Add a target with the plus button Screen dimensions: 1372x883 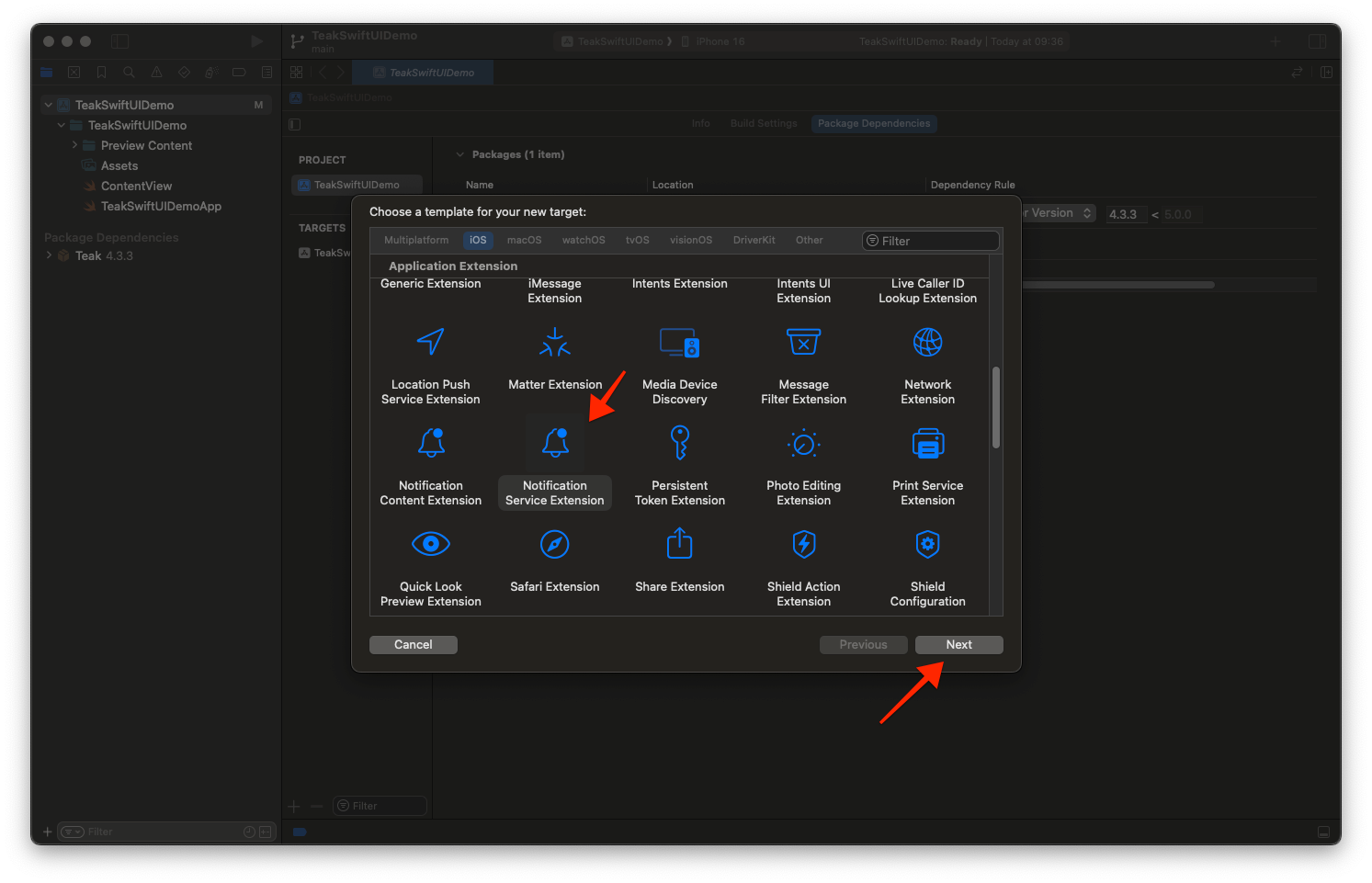point(294,806)
